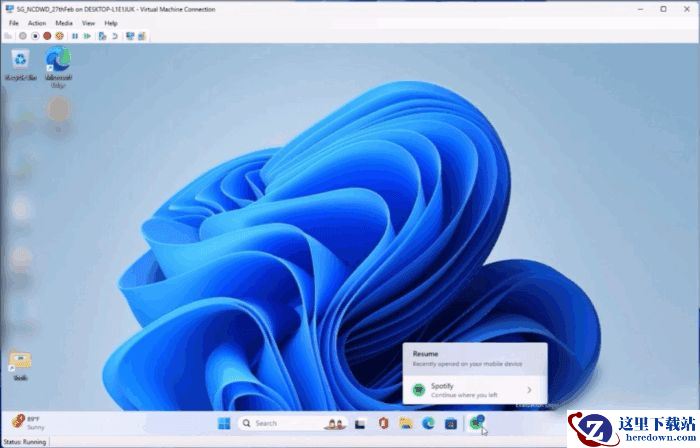
Task: Expand the chevron next to Spotify
Action: [x=529, y=389]
